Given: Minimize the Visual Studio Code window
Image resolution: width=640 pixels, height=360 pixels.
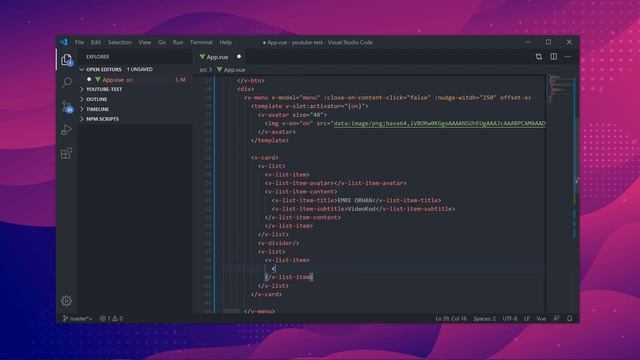Looking at the screenshot, I should tap(528, 42).
